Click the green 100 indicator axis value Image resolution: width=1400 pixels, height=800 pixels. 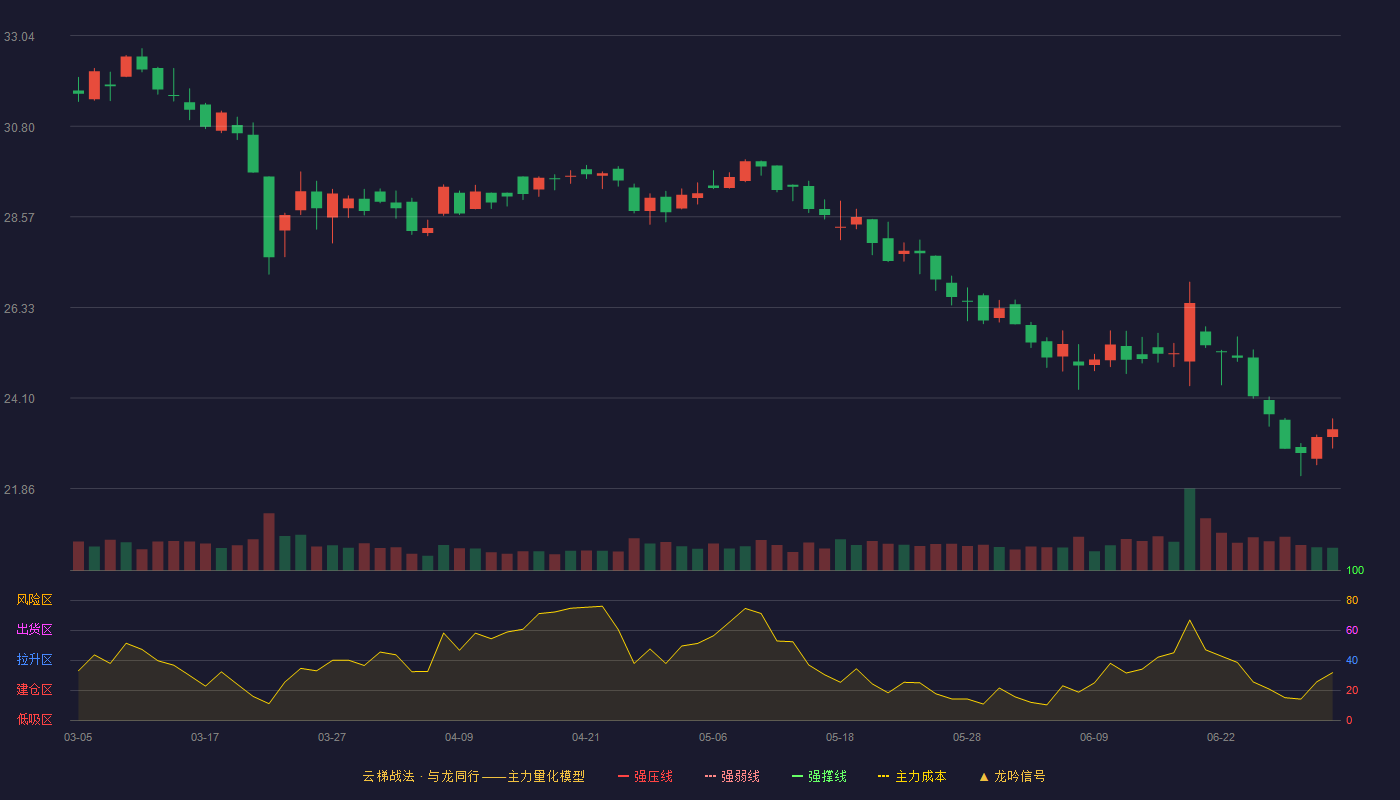click(x=1355, y=570)
